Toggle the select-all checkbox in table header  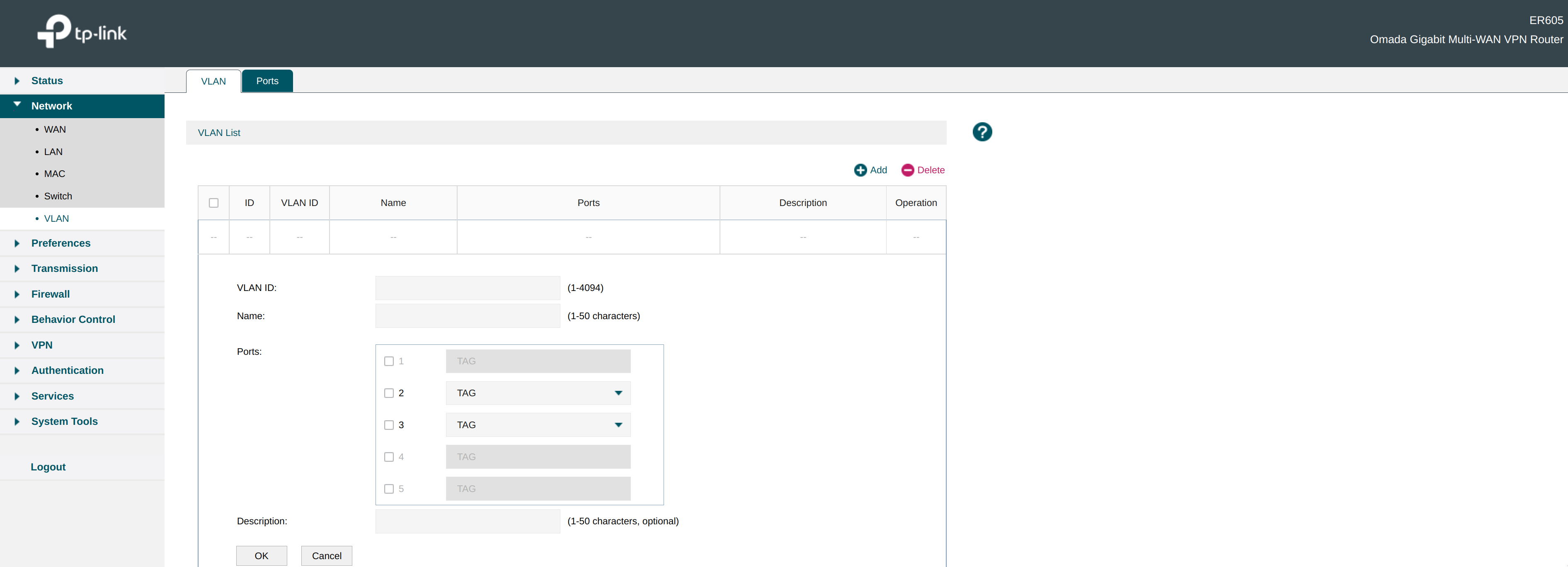click(213, 203)
